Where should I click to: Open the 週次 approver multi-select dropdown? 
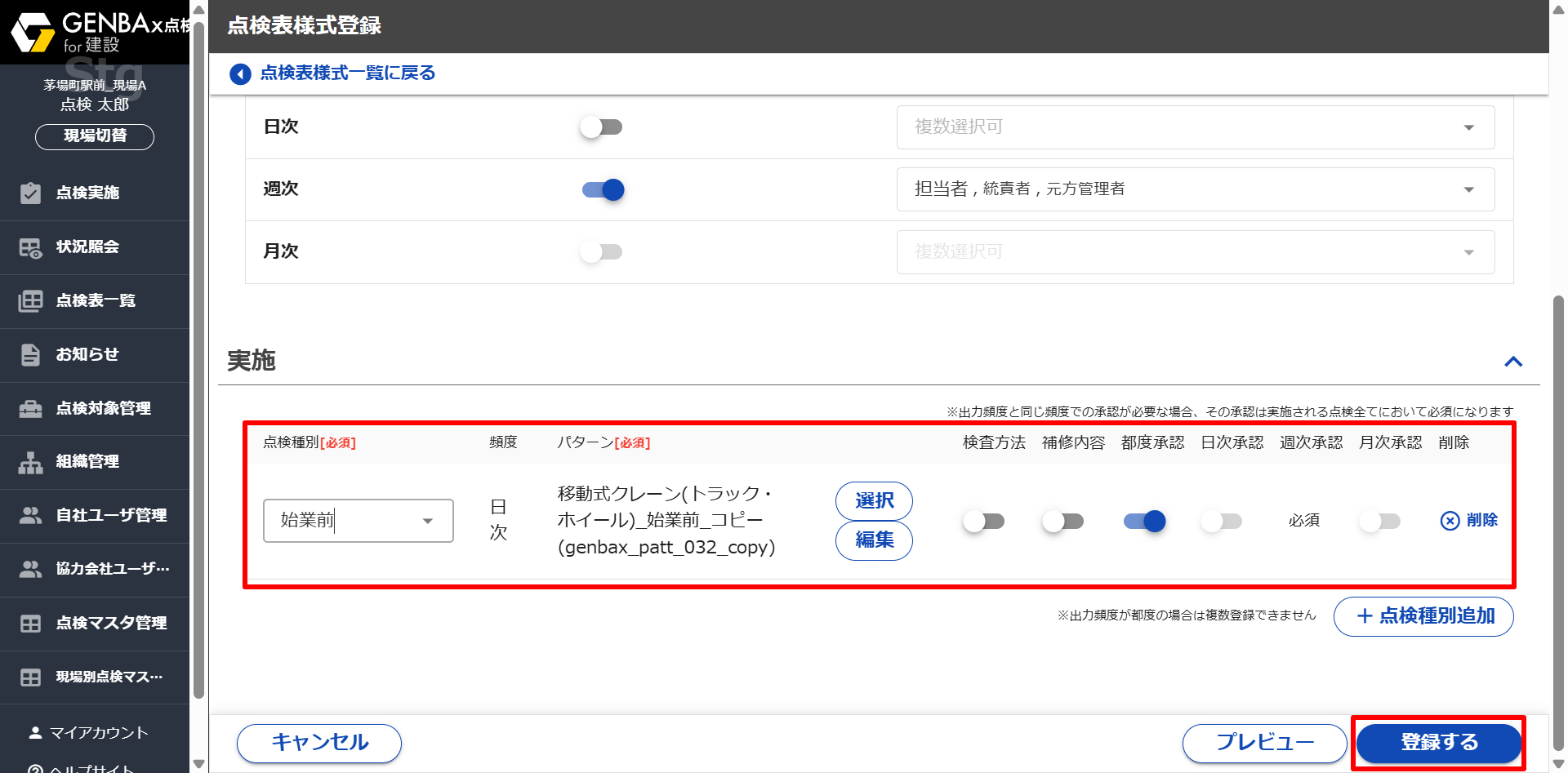(1195, 189)
